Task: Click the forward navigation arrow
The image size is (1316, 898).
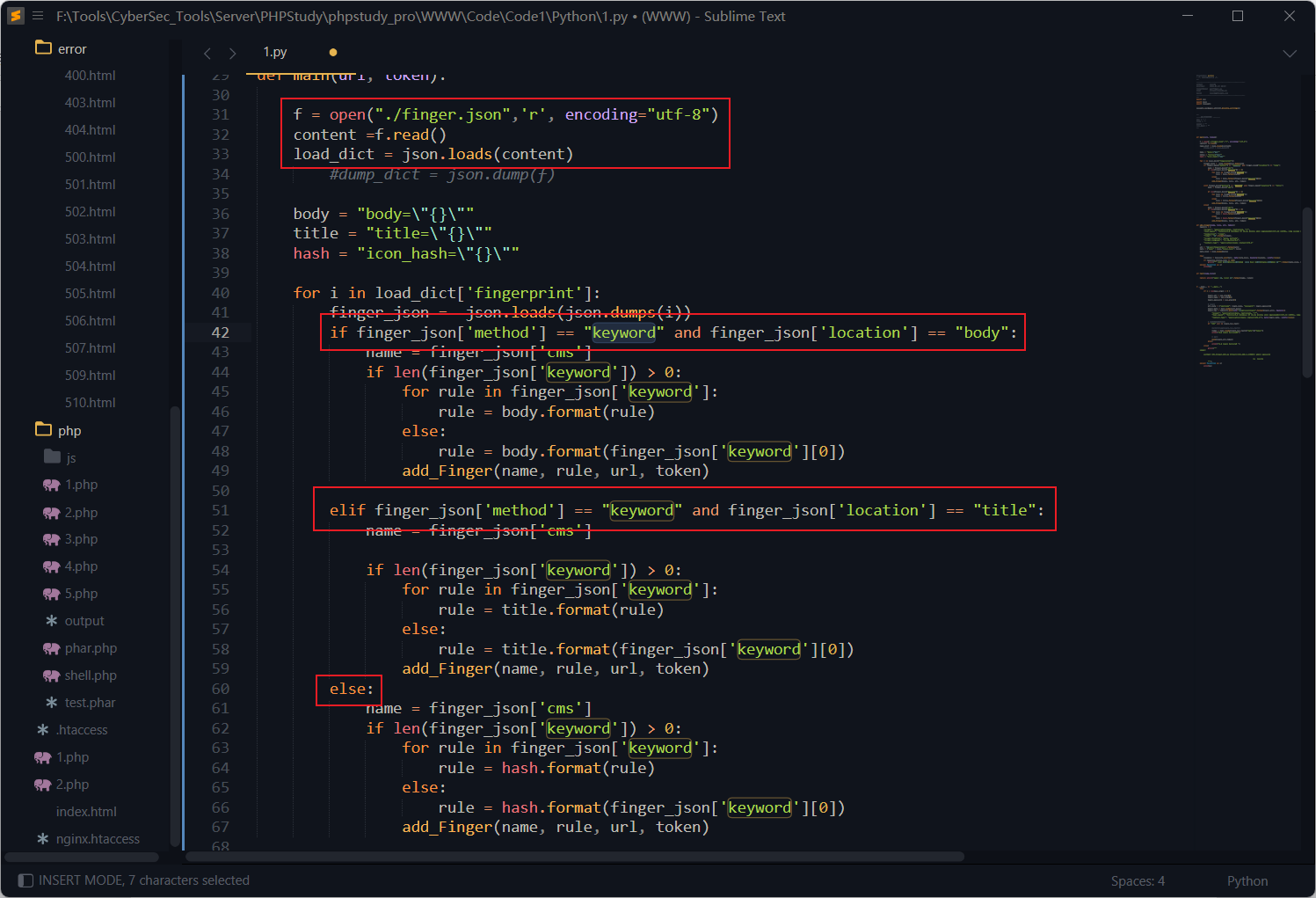Action: (x=232, y=54)
